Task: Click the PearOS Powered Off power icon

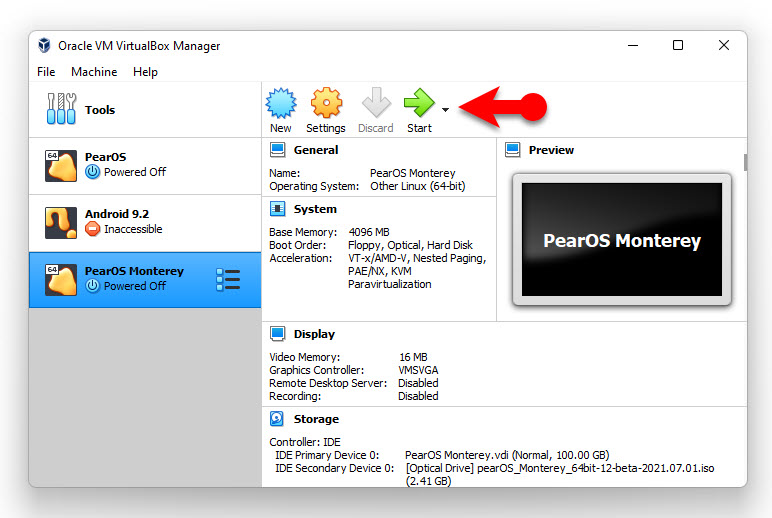Action: click(93, 172)
